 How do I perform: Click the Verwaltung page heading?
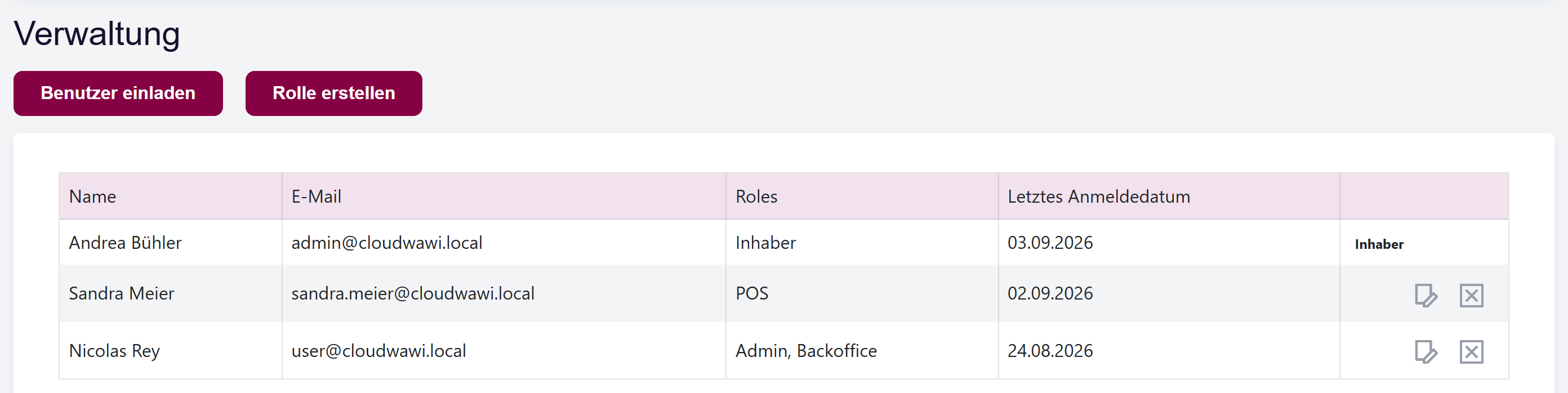(x=97, y=33)
